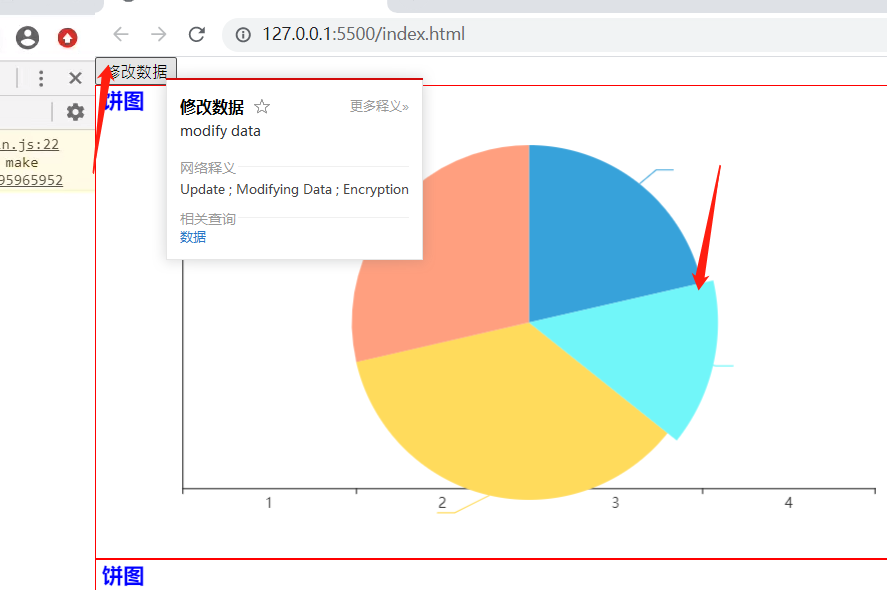This screenshot has height=590, width=887.
Task: Expand the 更多释义 more definitions entry
Action: [379, 106]
